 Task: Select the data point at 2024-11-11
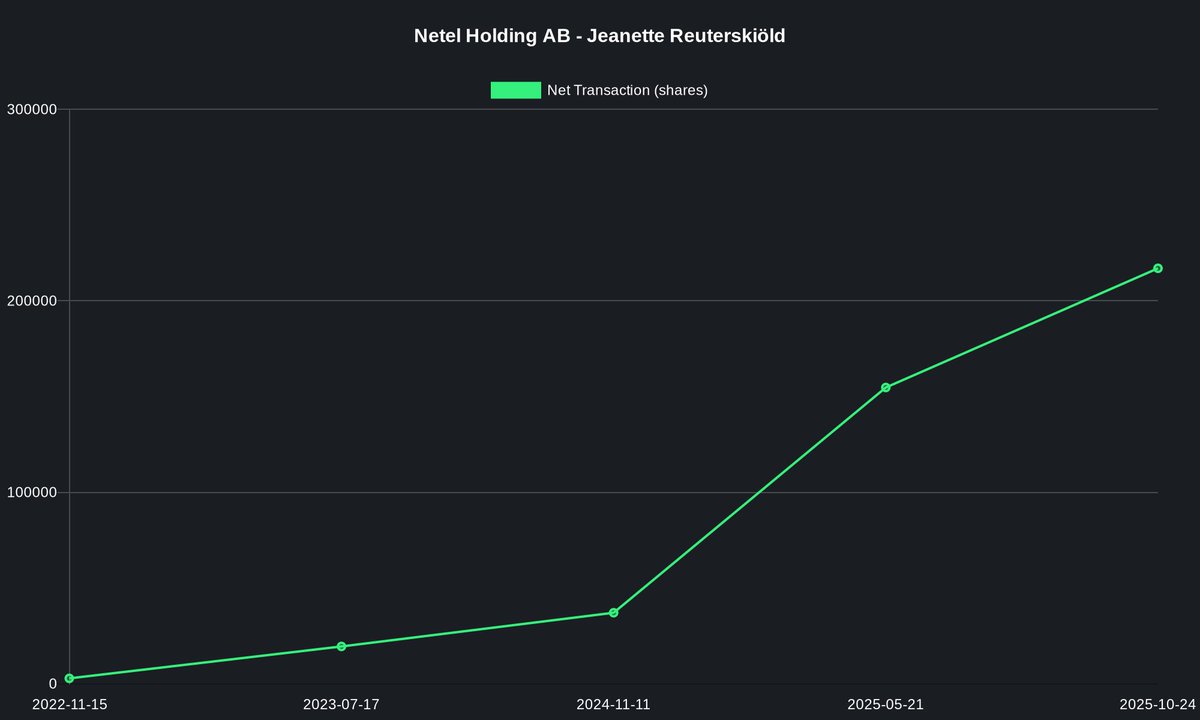(613, 612)
